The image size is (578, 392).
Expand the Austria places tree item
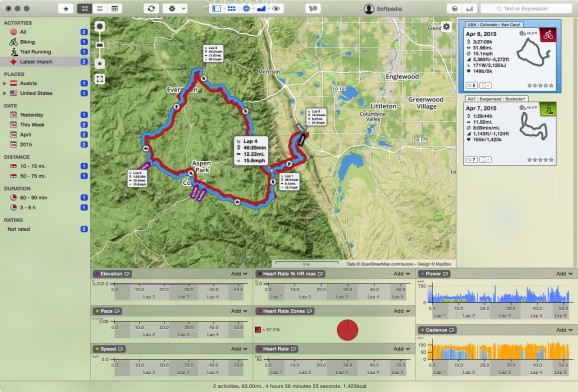point(4,83)
